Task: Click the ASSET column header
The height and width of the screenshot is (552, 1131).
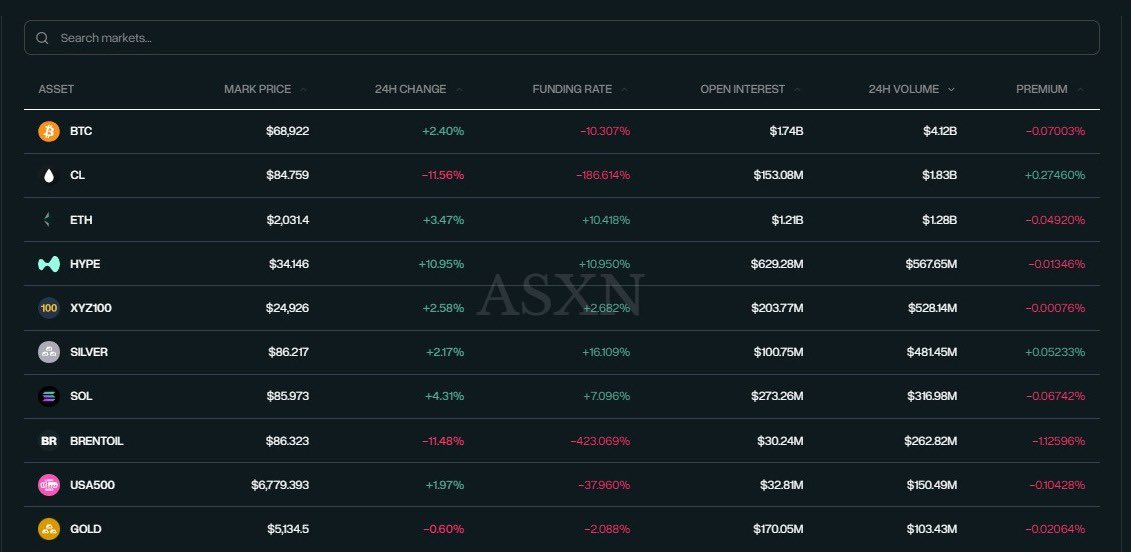Action: click(56, 89)
